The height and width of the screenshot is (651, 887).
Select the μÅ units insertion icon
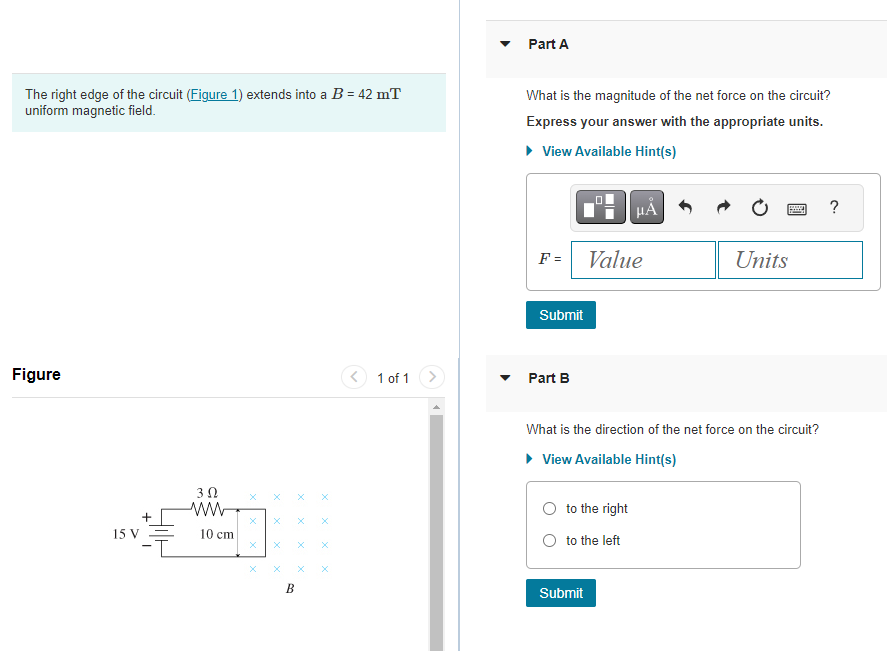click(644, 207)
